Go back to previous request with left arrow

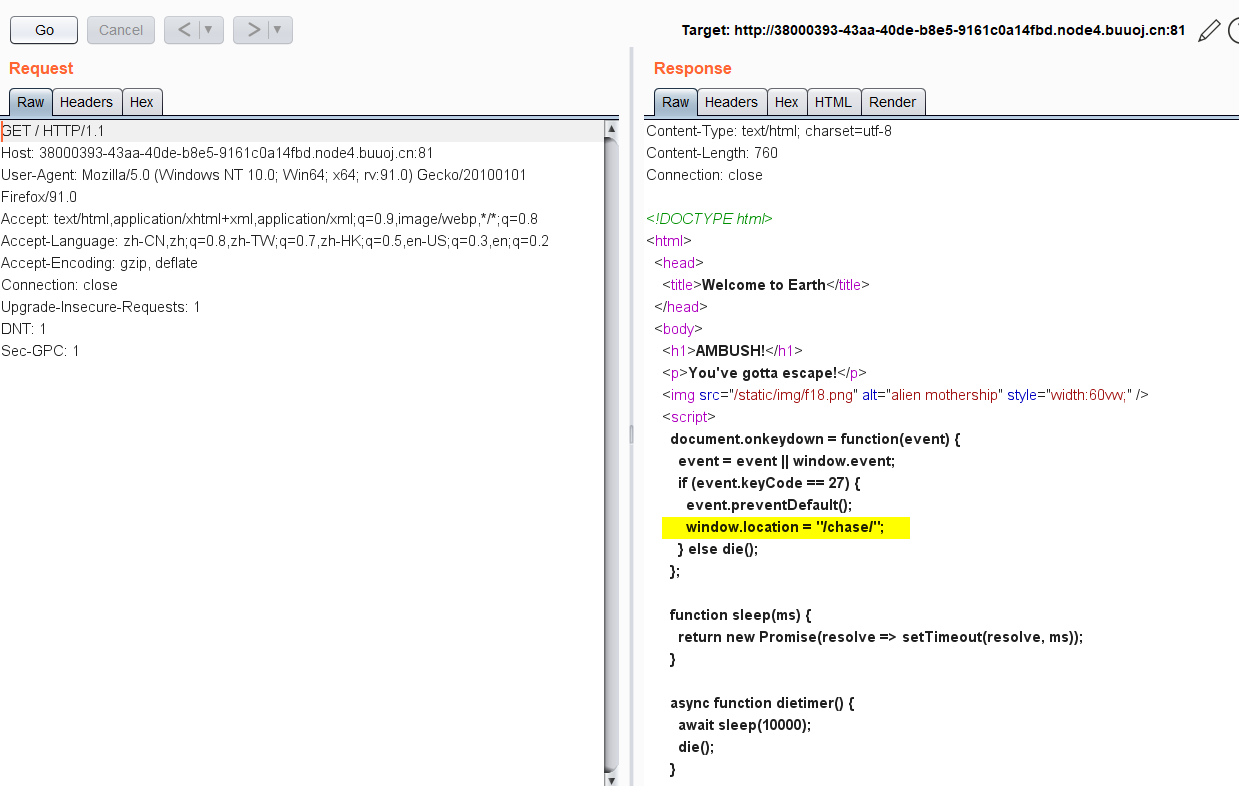tap(183, 30)
